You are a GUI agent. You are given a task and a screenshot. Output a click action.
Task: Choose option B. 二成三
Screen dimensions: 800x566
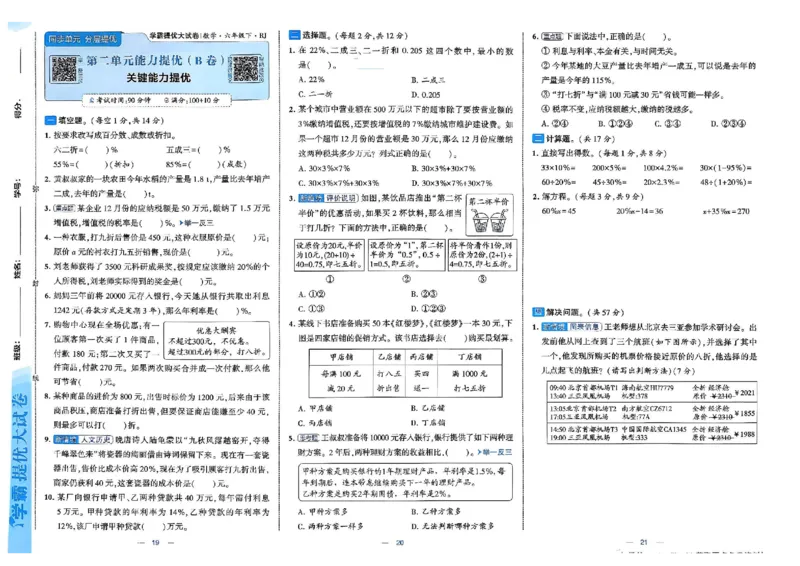pyautogui.click(x=428, y=80)
